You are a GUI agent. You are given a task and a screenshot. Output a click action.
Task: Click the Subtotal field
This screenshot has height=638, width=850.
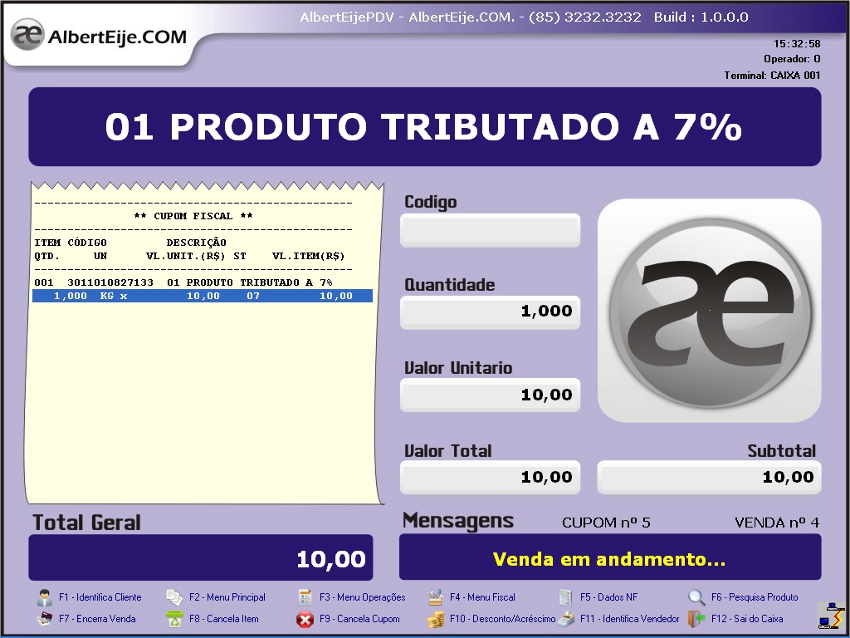709,477
